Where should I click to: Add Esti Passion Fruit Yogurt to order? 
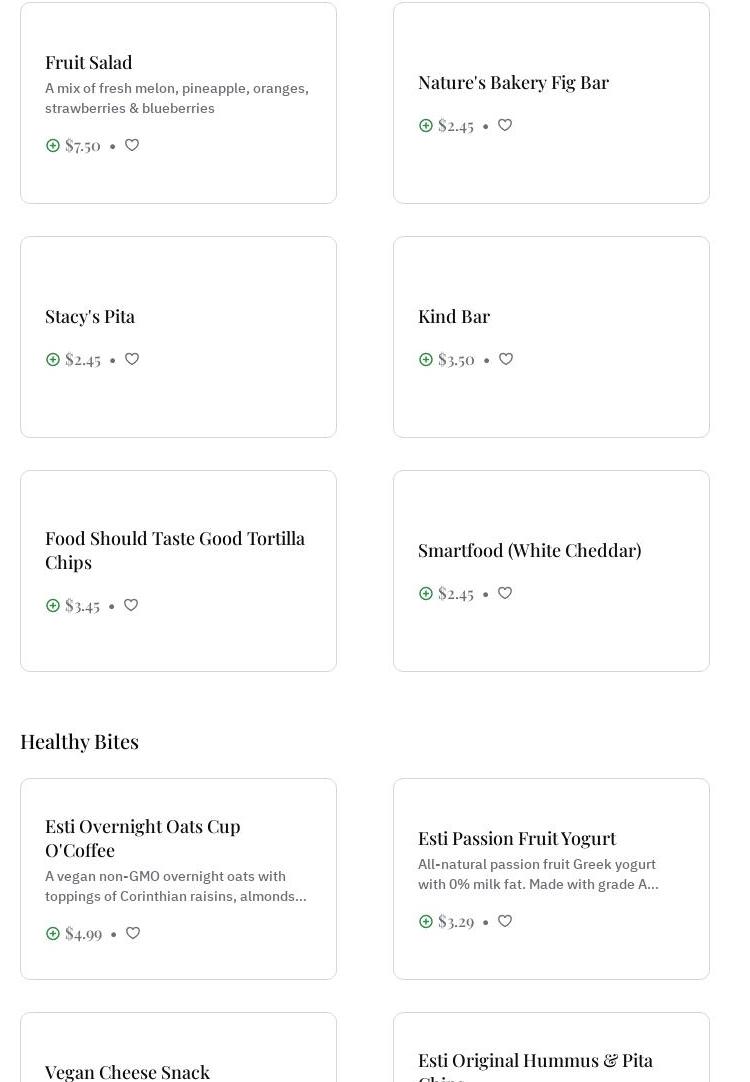point(426,922)
